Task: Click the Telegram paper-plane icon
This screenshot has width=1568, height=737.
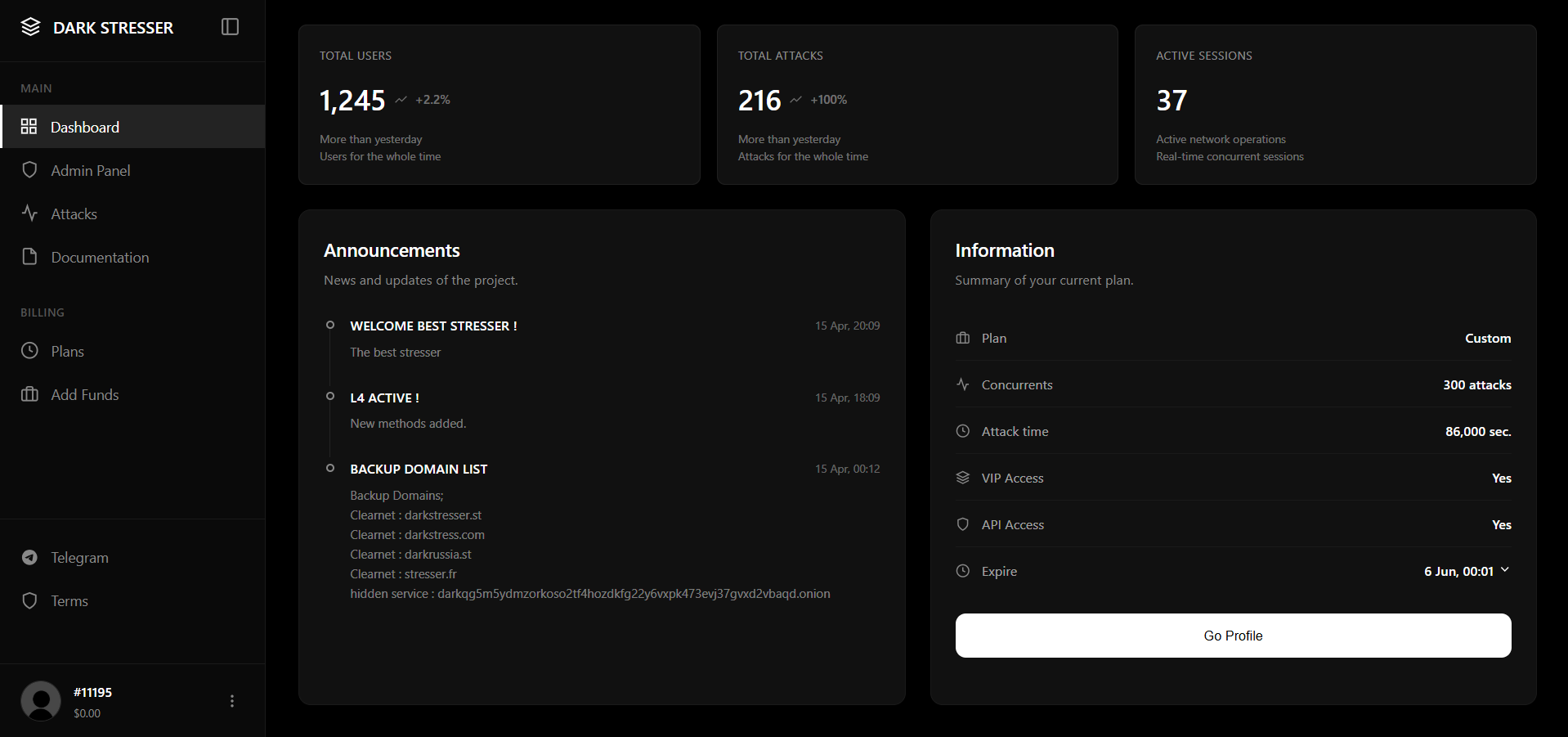Action: (x=29, y=557)
